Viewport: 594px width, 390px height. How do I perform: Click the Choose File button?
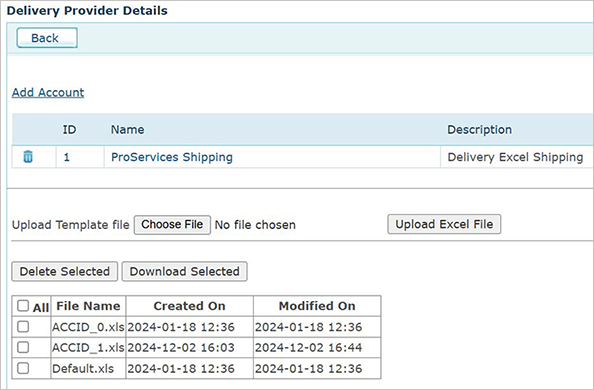(172, 224)
